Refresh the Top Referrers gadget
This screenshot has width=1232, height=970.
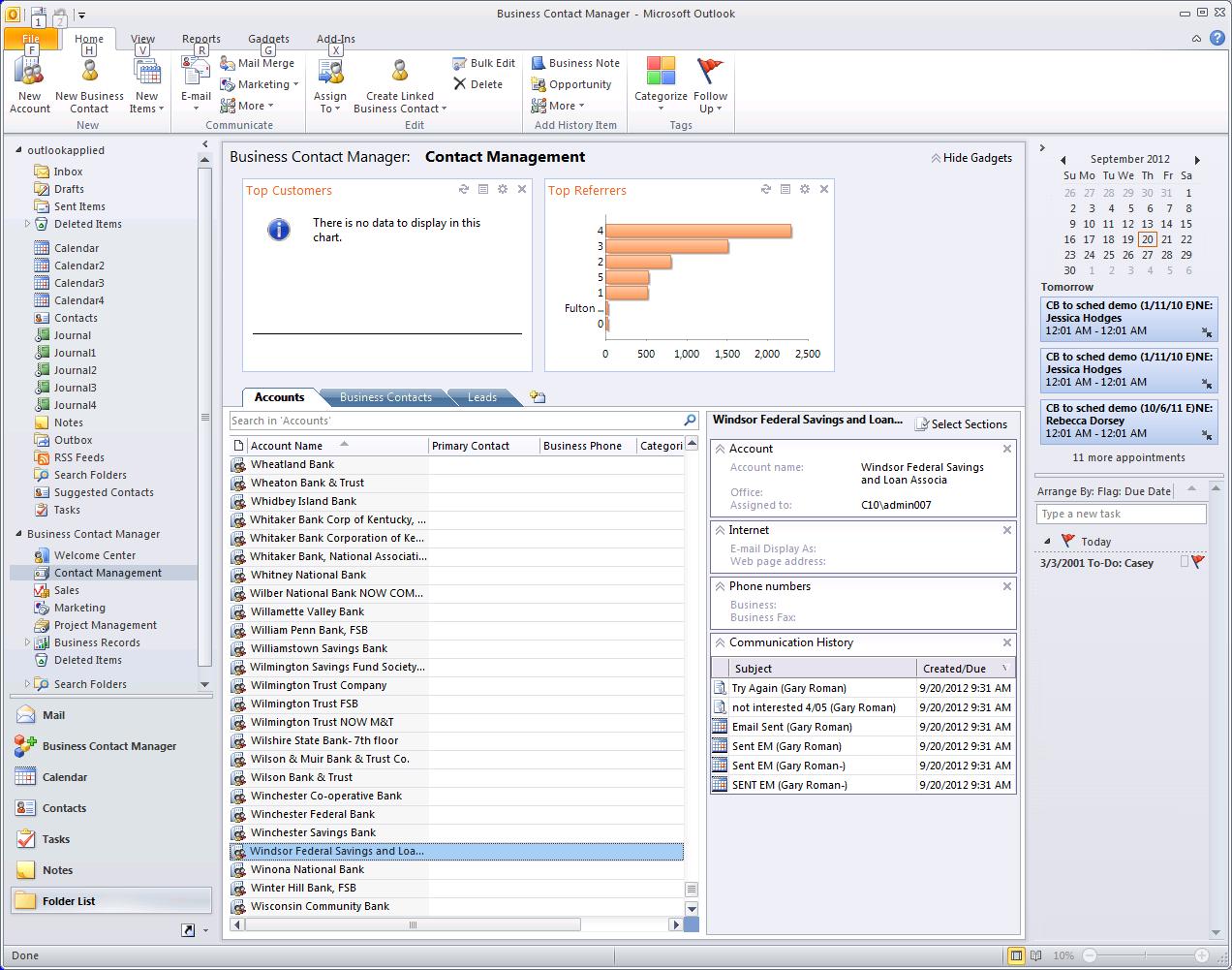(766, 190)
